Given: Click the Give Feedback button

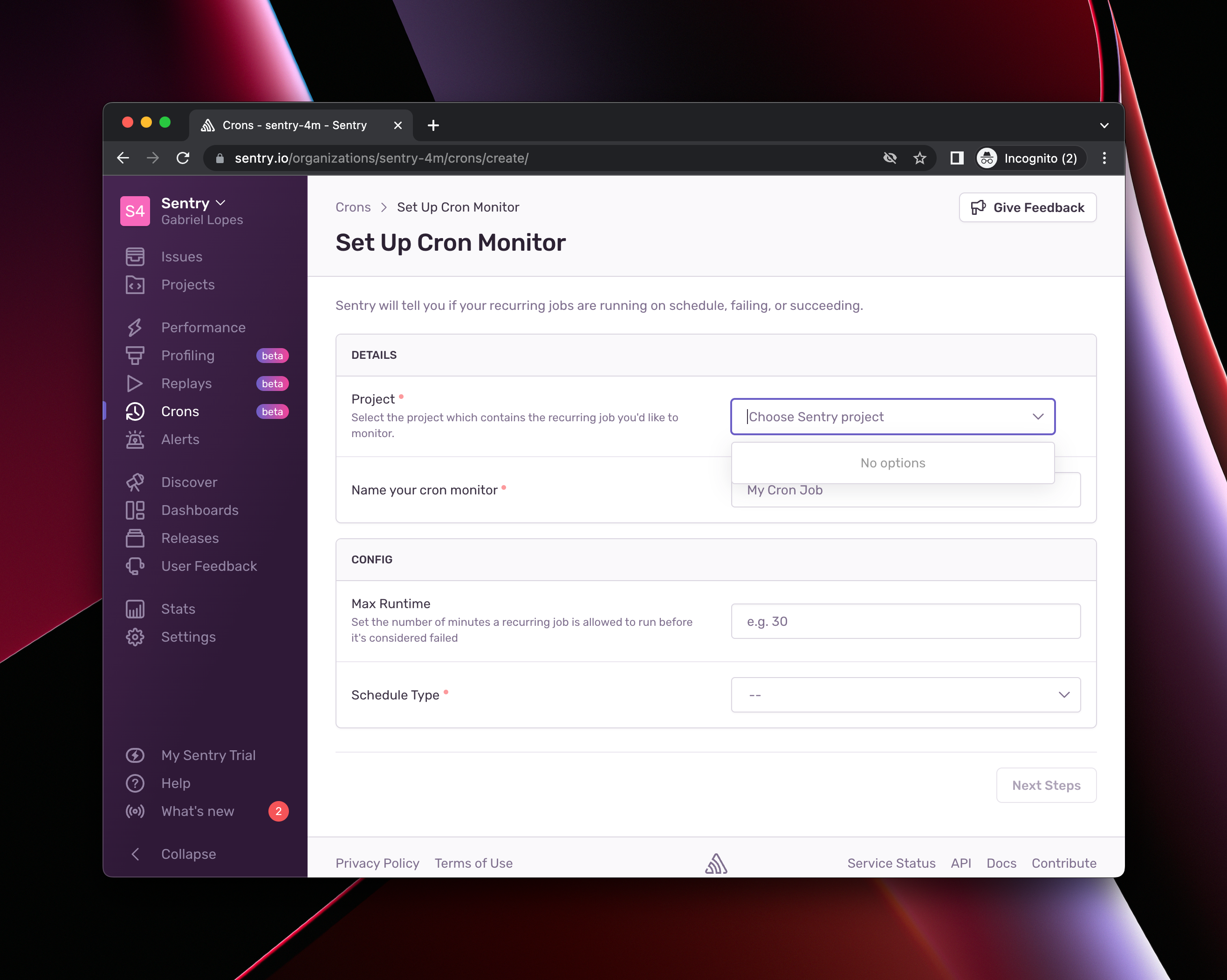Looking at the screenshot, I should tap(1027, 207).
